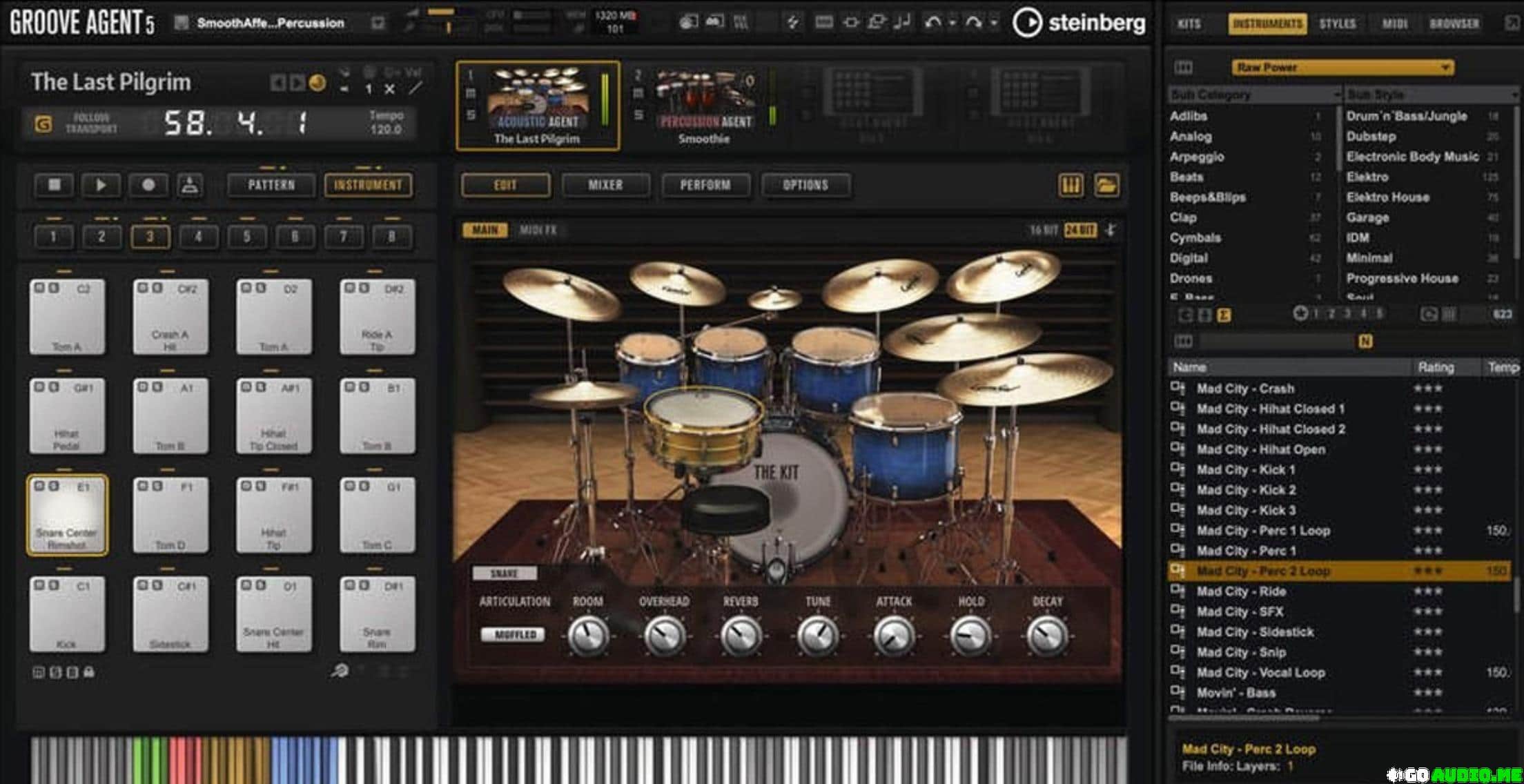
Task: Toggle the Muffled articulation button
Action: (514, 634)
